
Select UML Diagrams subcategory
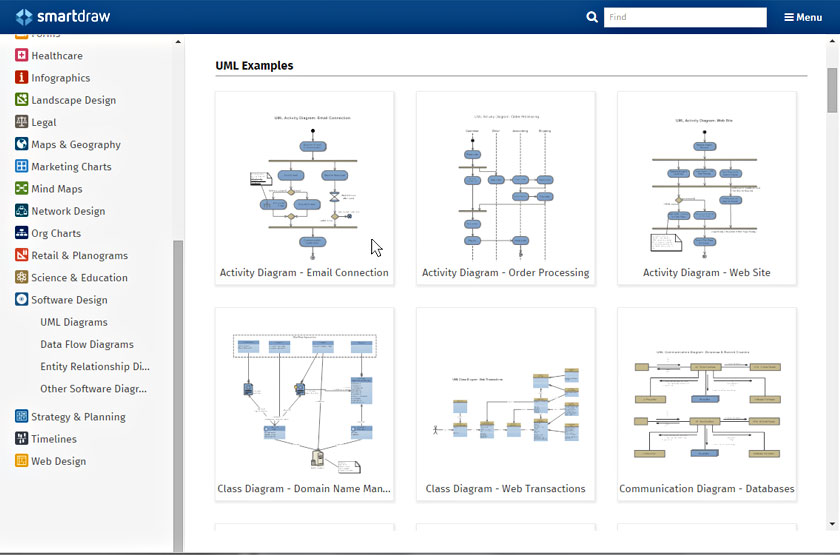point(73,322)
